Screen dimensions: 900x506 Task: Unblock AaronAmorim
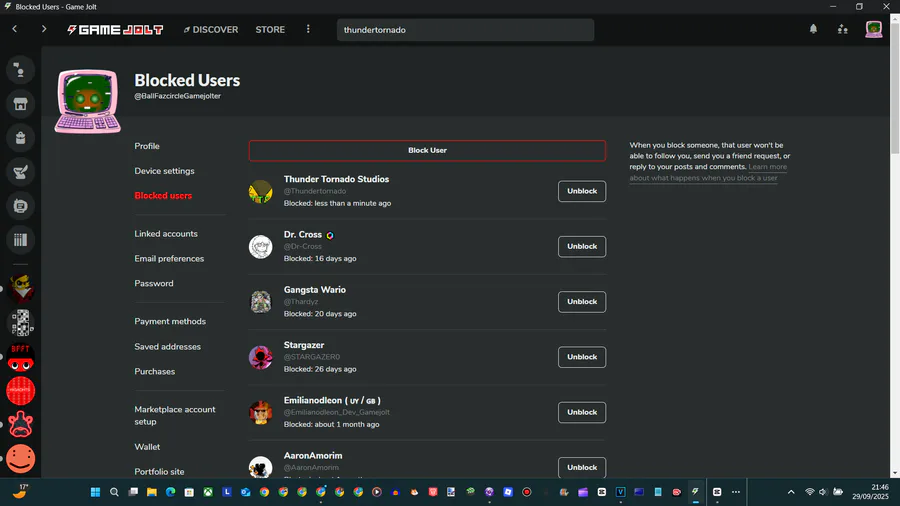(581, 468)
